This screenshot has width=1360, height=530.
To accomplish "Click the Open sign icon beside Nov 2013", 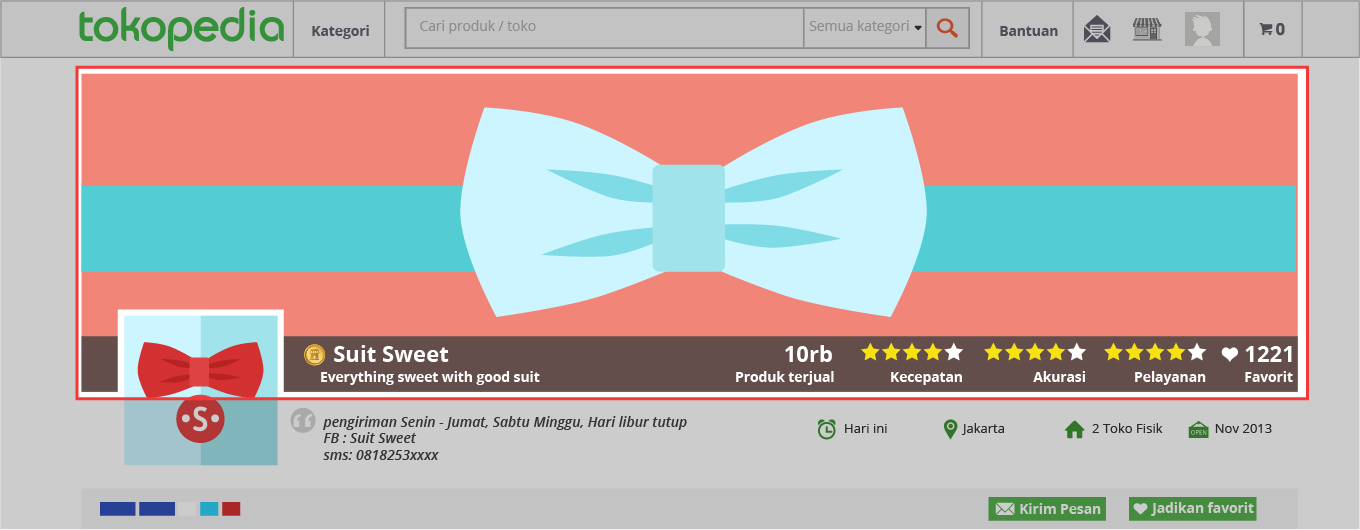I will coord(1198,429).
